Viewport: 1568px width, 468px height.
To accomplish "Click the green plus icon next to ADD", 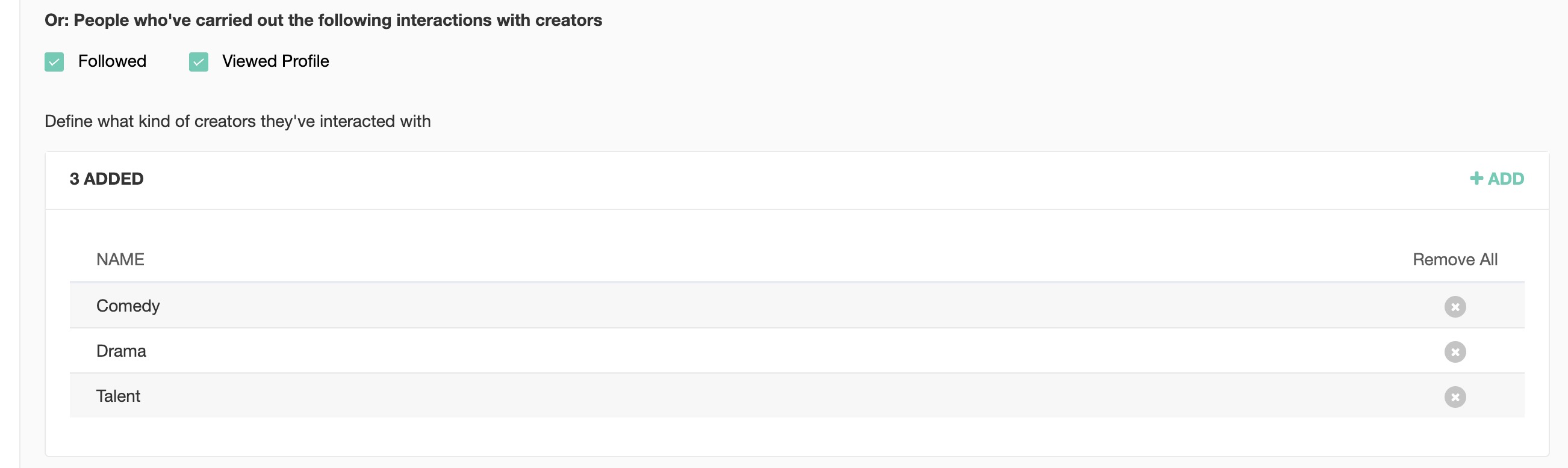I will 1476,178.
